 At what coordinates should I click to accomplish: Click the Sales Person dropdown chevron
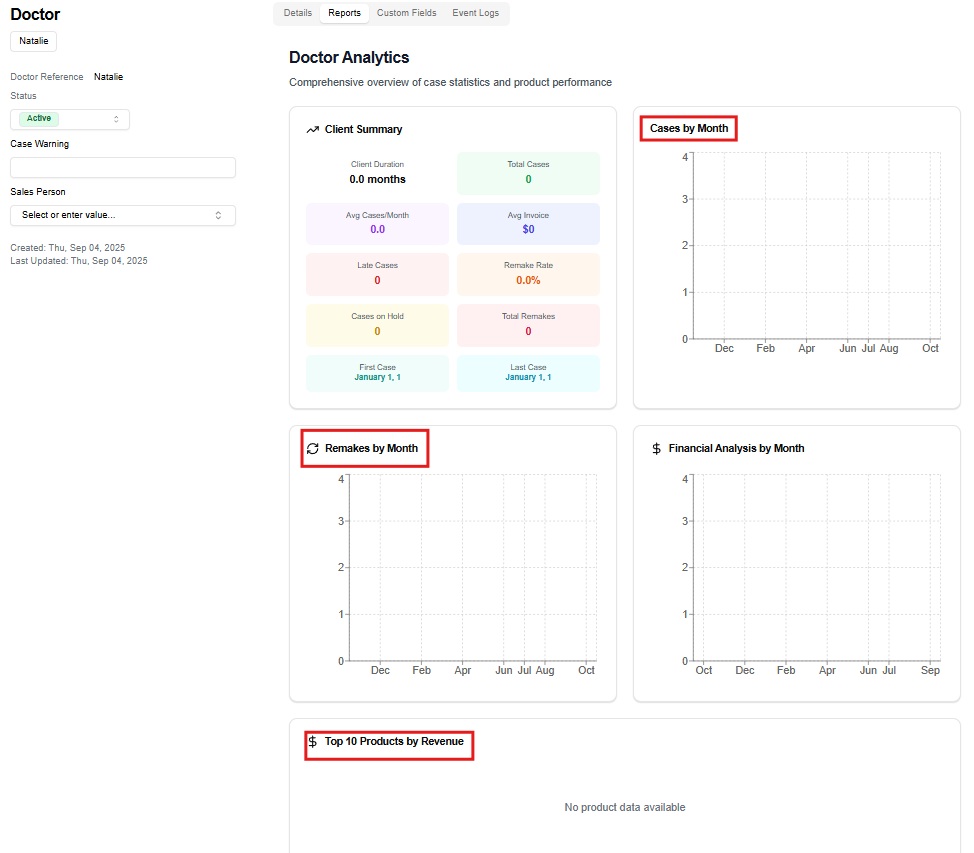[x=218, y=215]
